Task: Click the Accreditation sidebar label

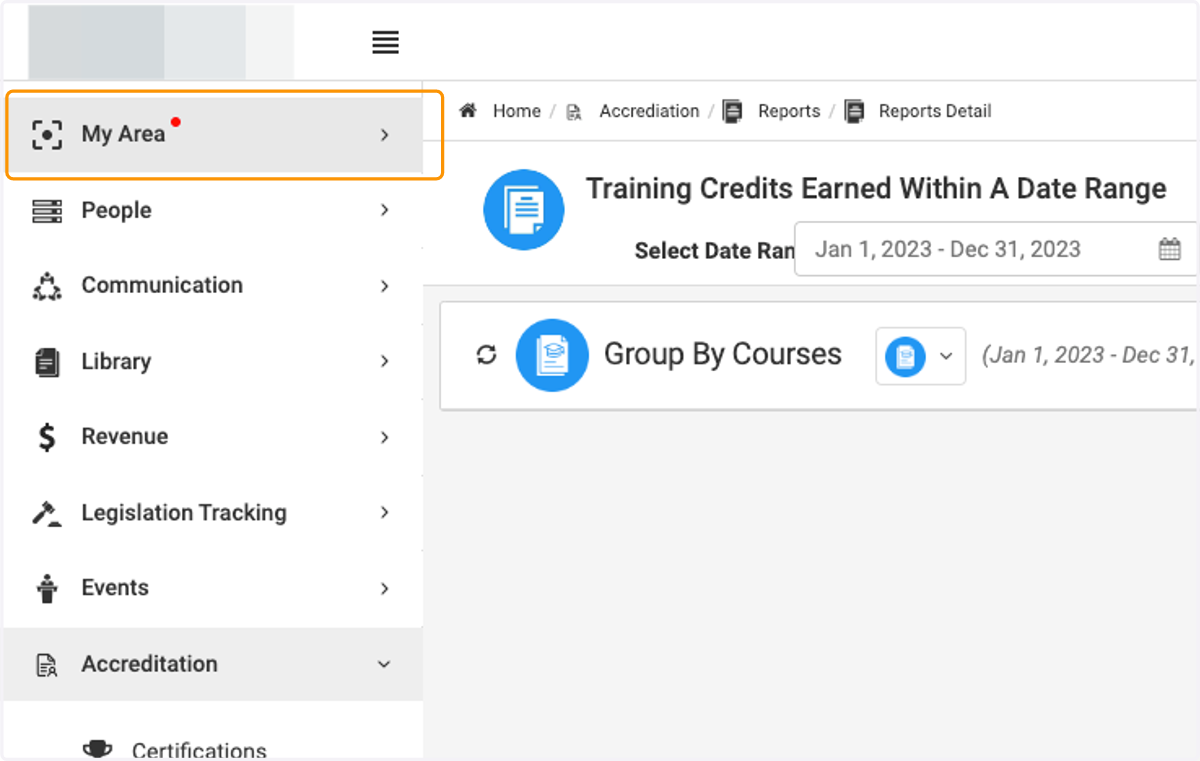Action: pyautogui.click(x=149, y=664)
